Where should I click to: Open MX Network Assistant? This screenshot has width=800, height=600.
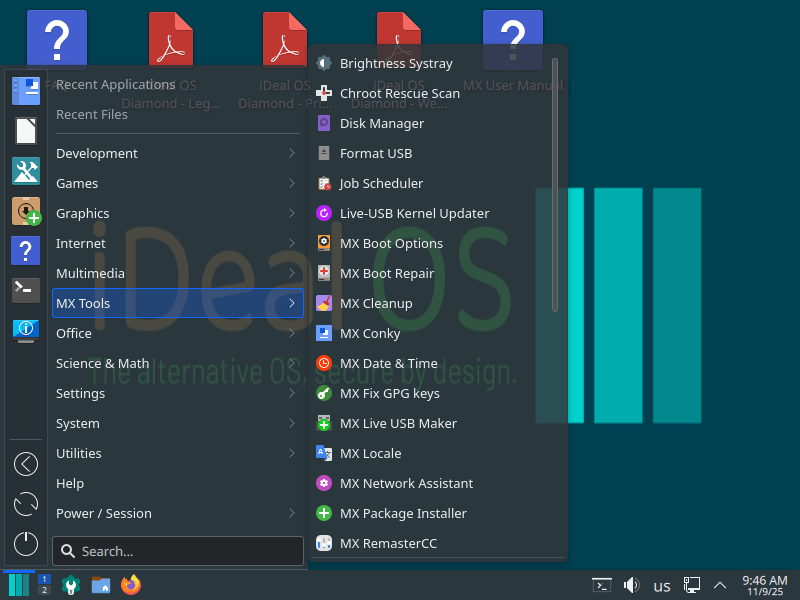(x=405, y=483)
